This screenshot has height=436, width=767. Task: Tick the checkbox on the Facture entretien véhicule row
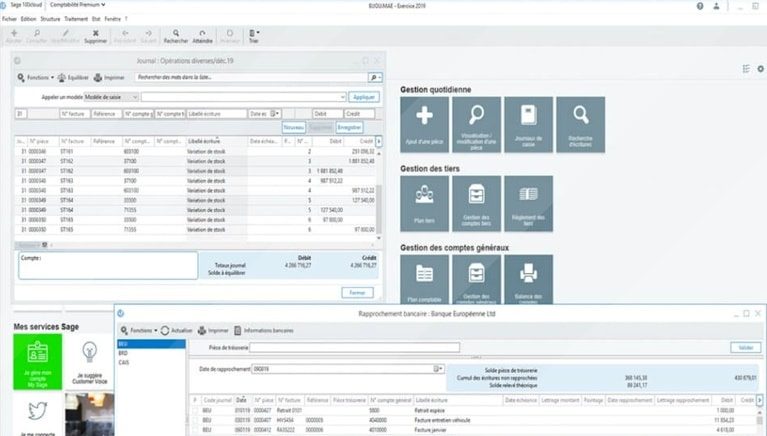pyautogui.click(x=195, y=420)
